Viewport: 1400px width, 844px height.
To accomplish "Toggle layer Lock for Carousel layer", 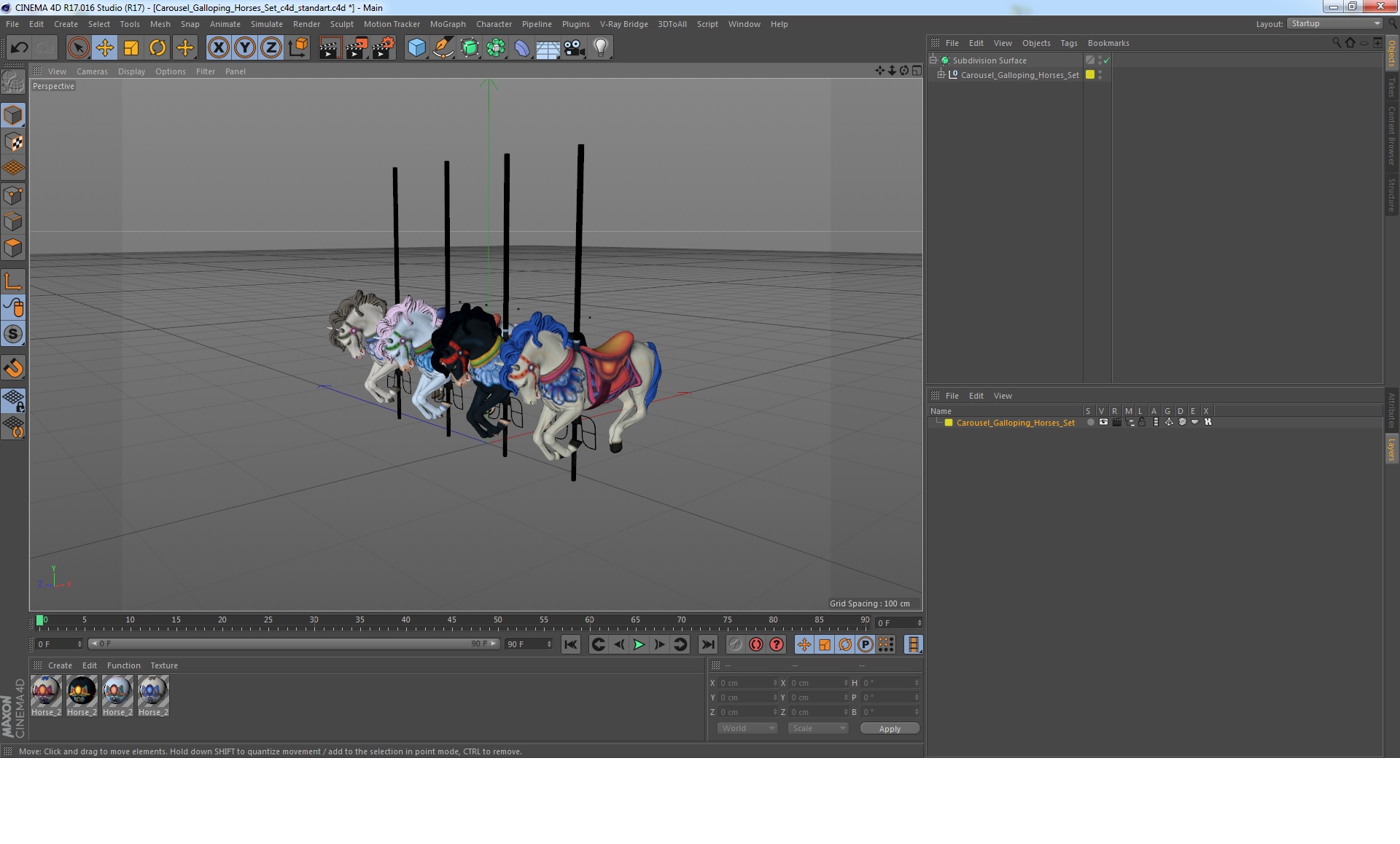I will 1142,423.
